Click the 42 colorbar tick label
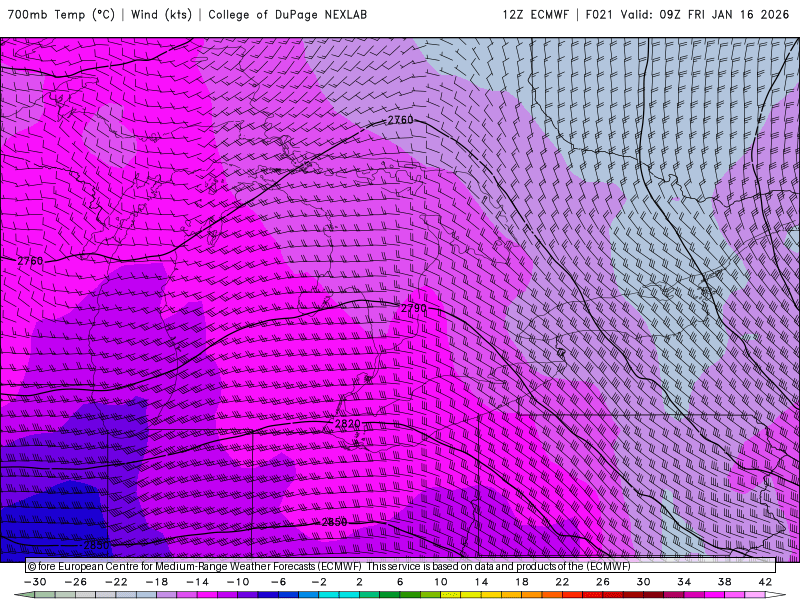 pos(765,582)
